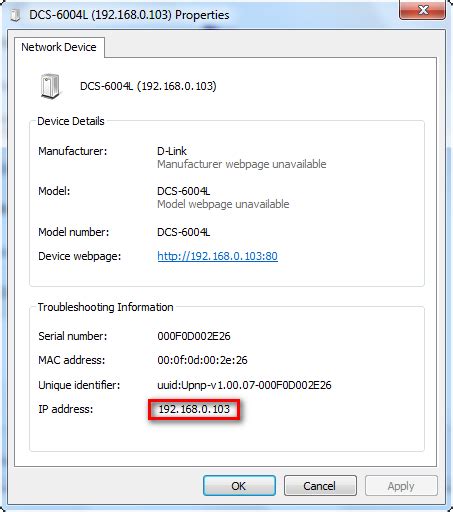The image size is (453, 512).
Task: Confirm with the OK button
Action: point(239,486)
